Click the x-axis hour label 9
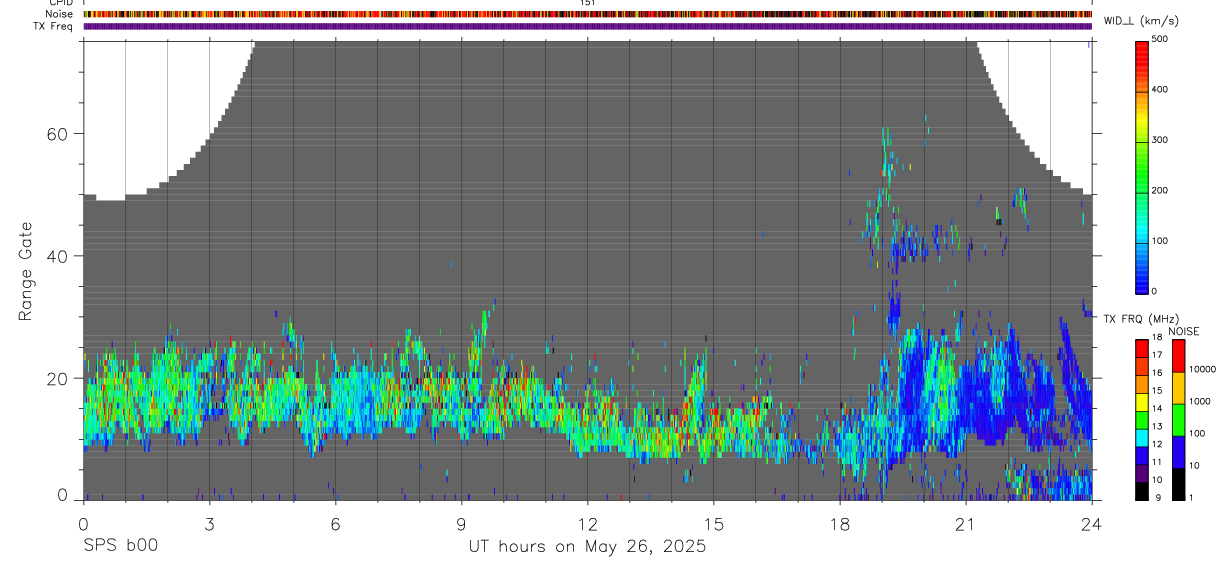The image size is (1228, 567). point(461,523)
